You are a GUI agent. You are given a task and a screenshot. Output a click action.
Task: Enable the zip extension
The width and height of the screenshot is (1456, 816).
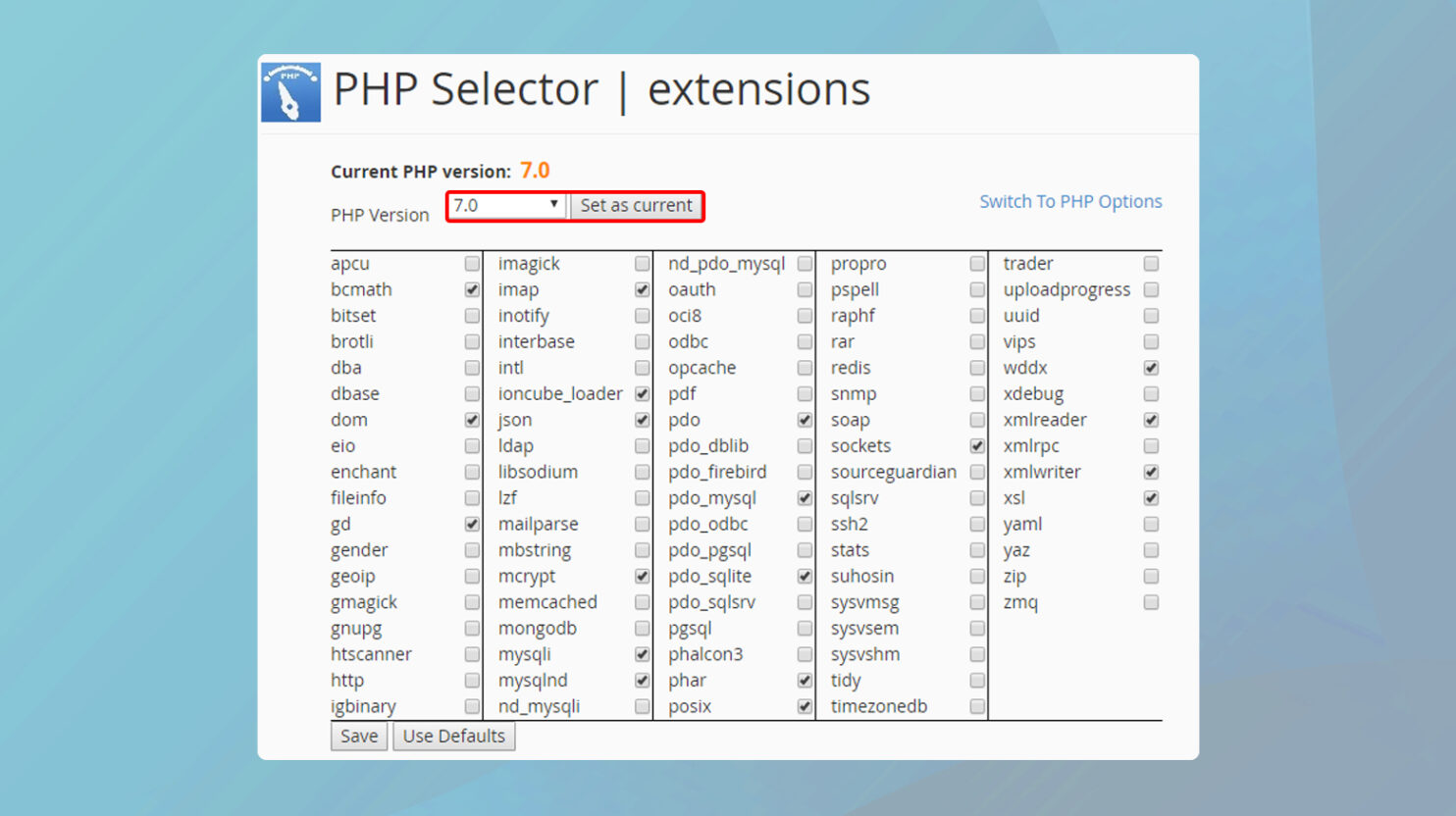pyautogui.click(x=1150, y=576)
